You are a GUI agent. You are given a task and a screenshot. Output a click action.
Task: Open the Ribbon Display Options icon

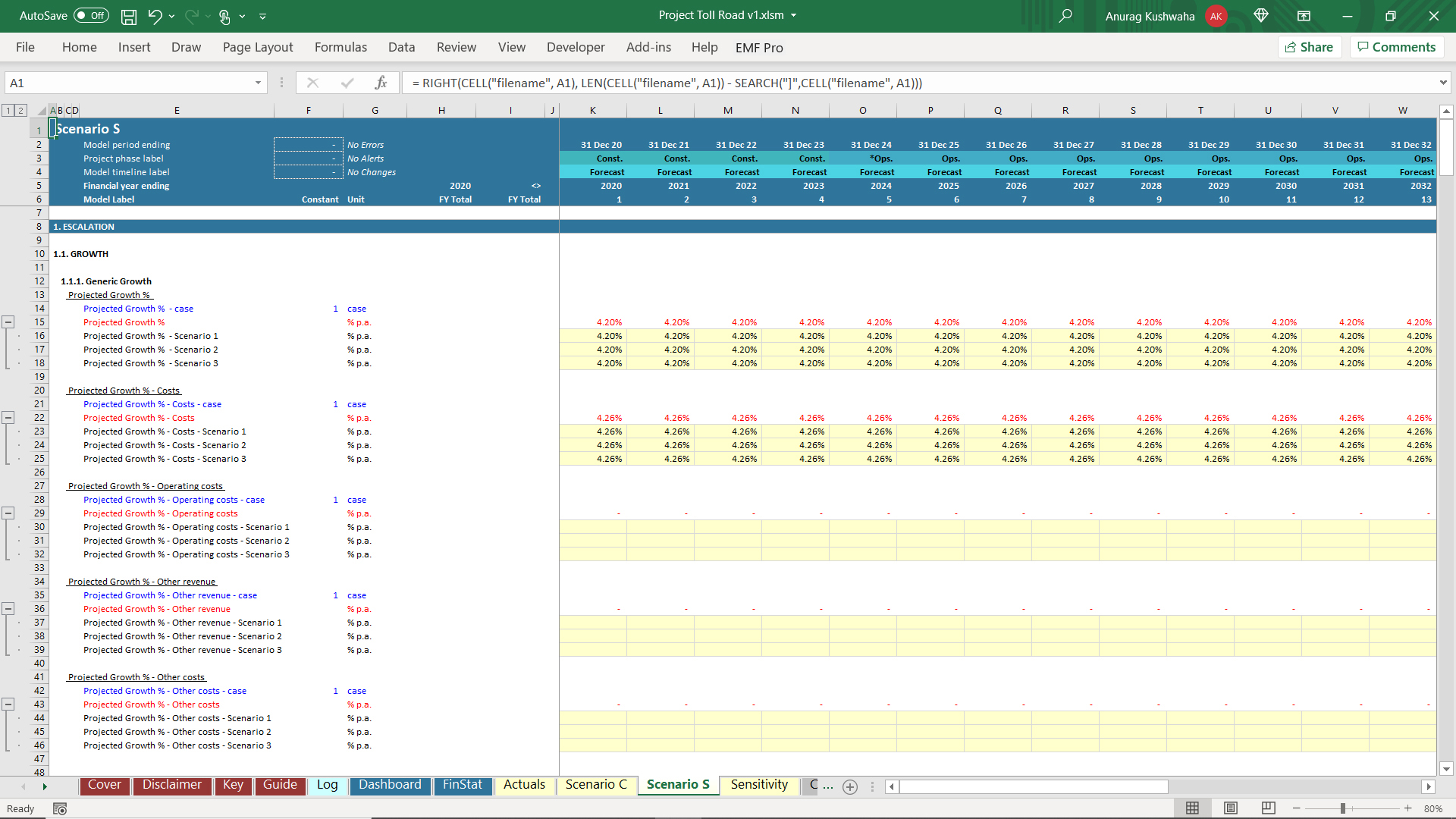click(1304, 16)
